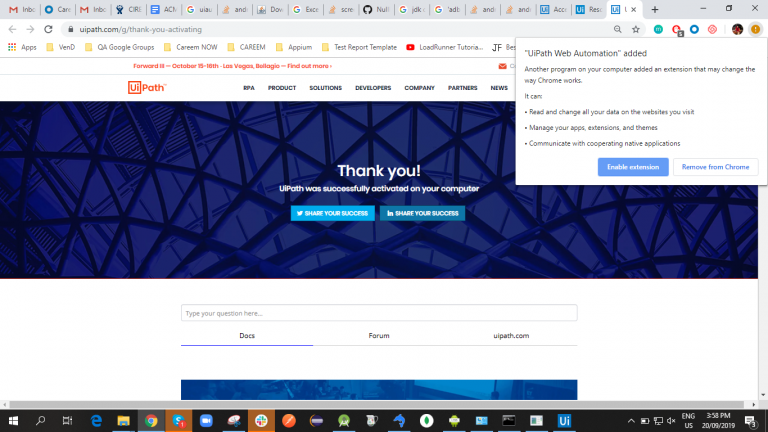Open the Windows Start menu
Viewport: 768px width, 432px height.
coord(13,421)
